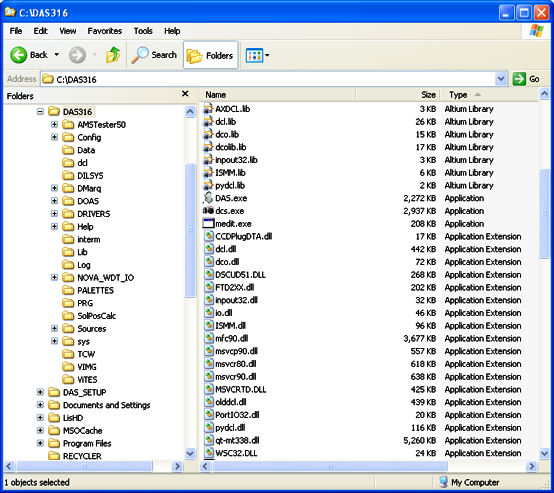This screenshot has width=554, height=493.
Task: Click the DAS.exe application icon
Action: click(208, 198)
